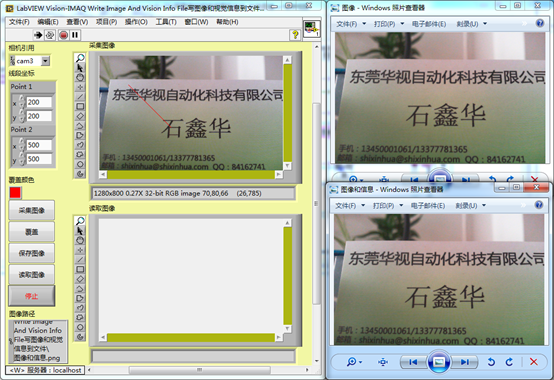Click the 采集图像 acquire image button

[31, 210]
